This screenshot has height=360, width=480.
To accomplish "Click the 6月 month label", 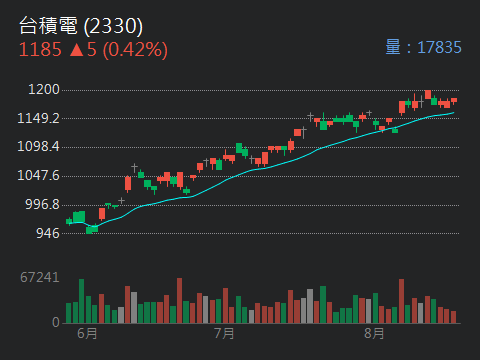I will coord(87,333).
